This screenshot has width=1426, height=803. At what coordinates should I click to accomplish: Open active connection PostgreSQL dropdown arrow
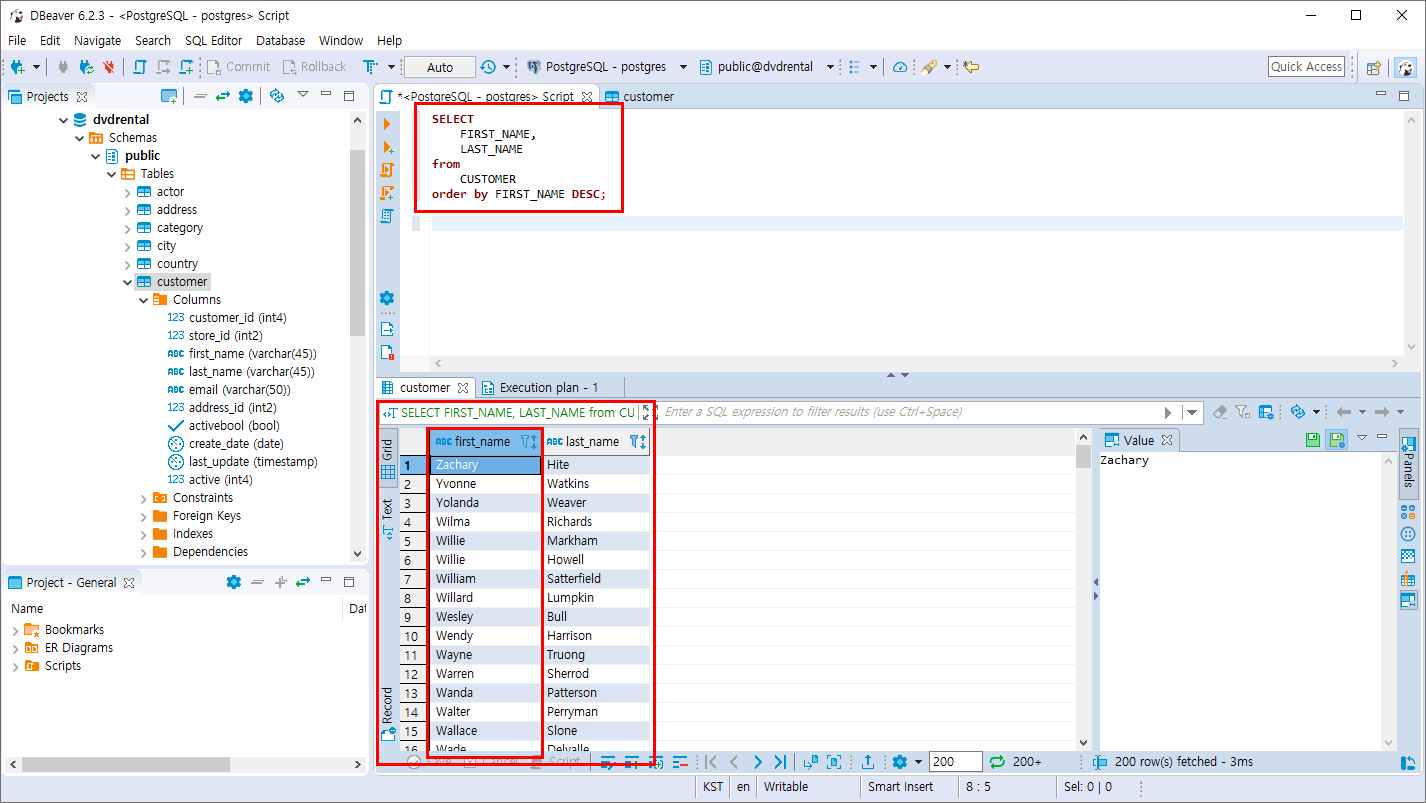tap(683, 67)
